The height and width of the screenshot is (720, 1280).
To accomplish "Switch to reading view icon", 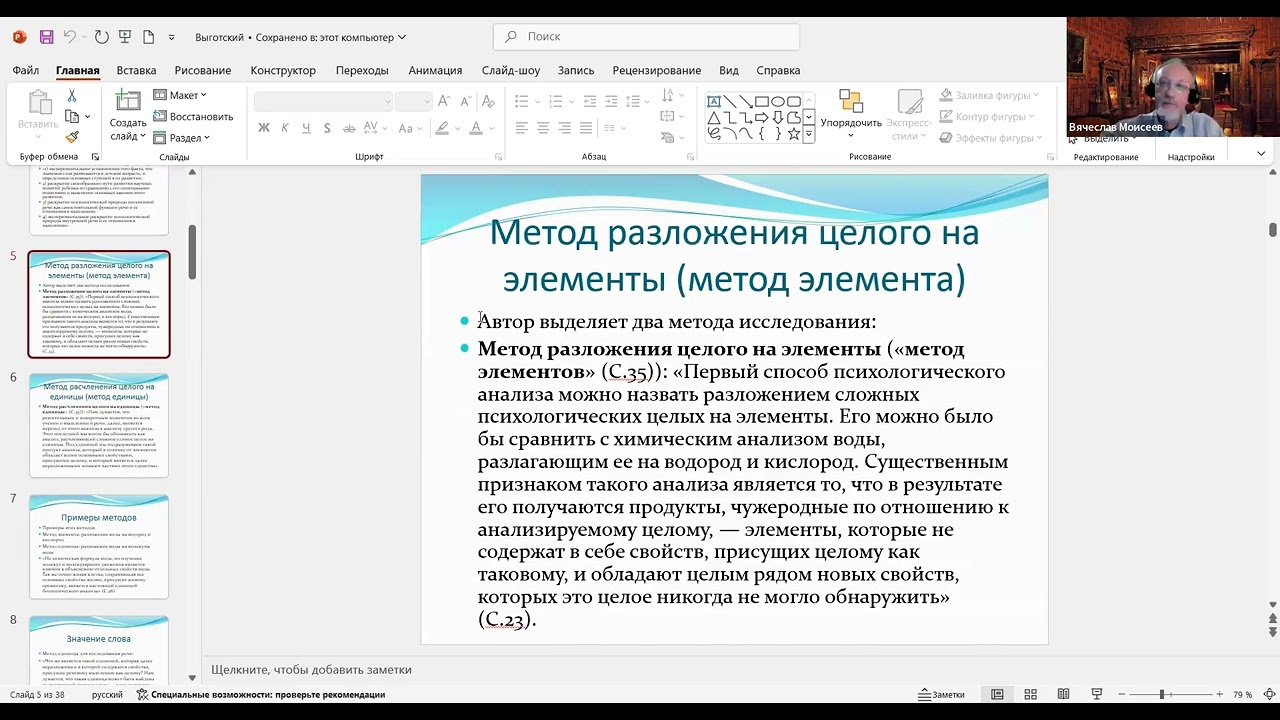I will [x=1063, y=694].
